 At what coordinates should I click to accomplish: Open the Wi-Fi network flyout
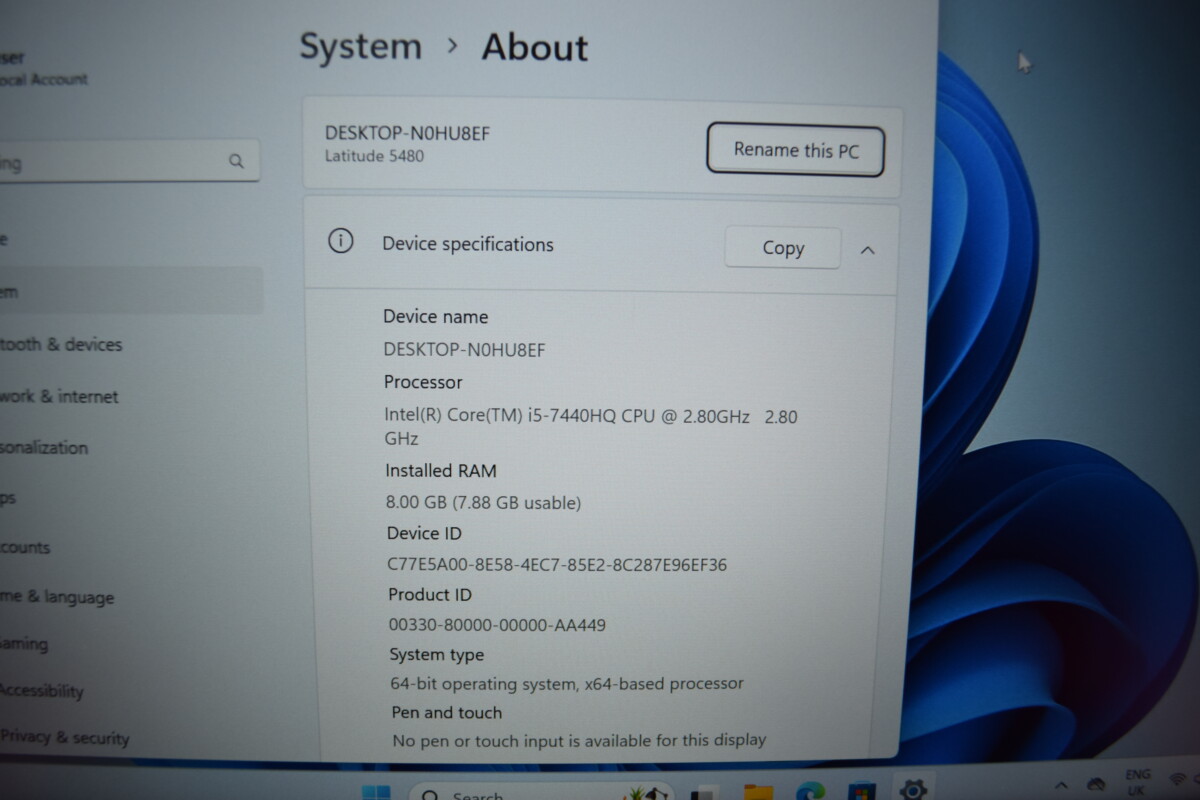pyautogui.click(x=1180, y=777)
